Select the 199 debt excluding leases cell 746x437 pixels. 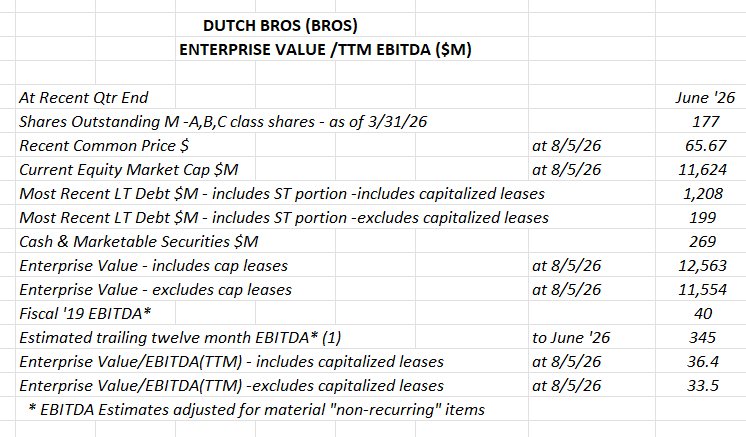(x=702, y=217)
